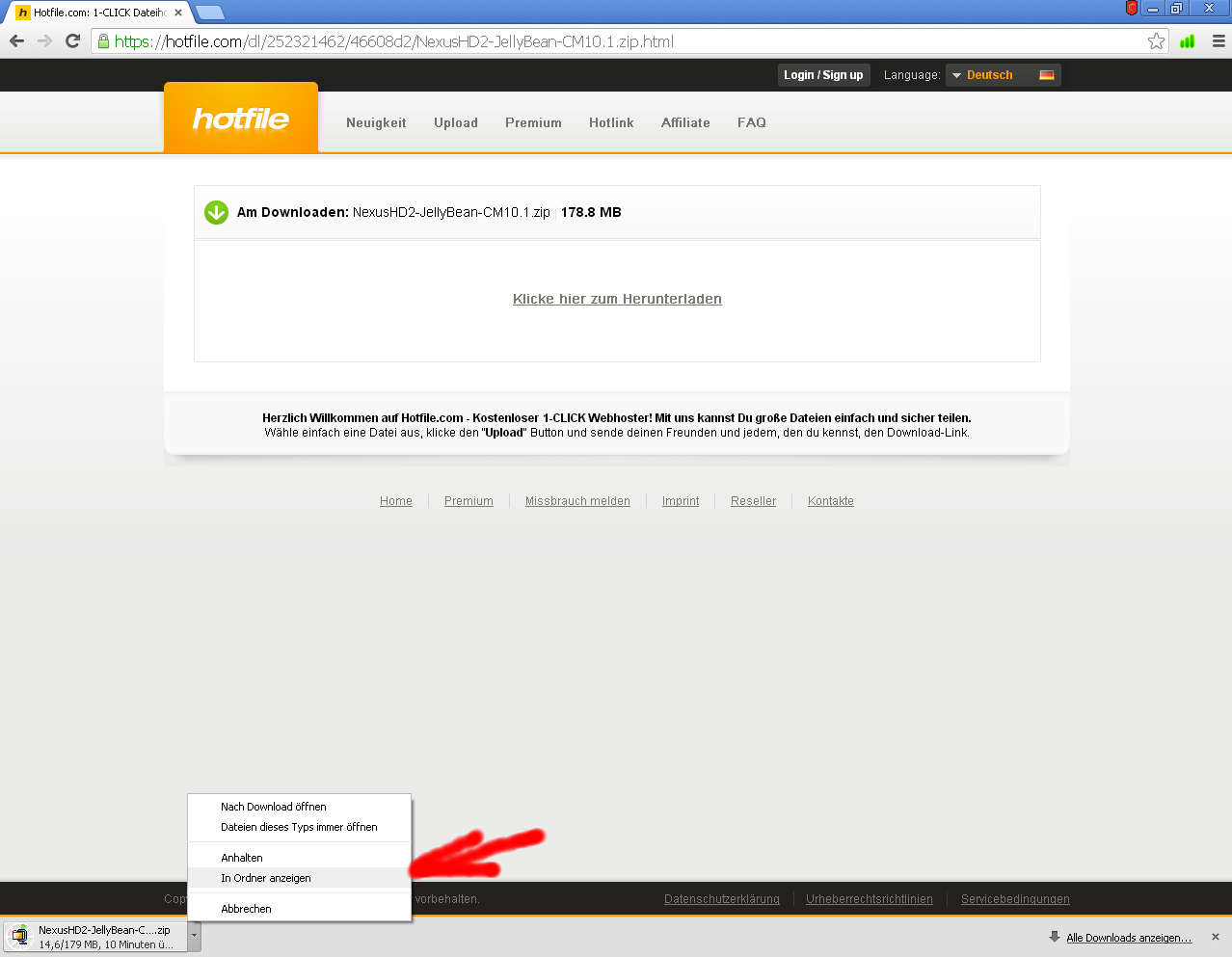Click the browser forward arrow
This screenshot has height=957, width=1232.
coord(44,41)
